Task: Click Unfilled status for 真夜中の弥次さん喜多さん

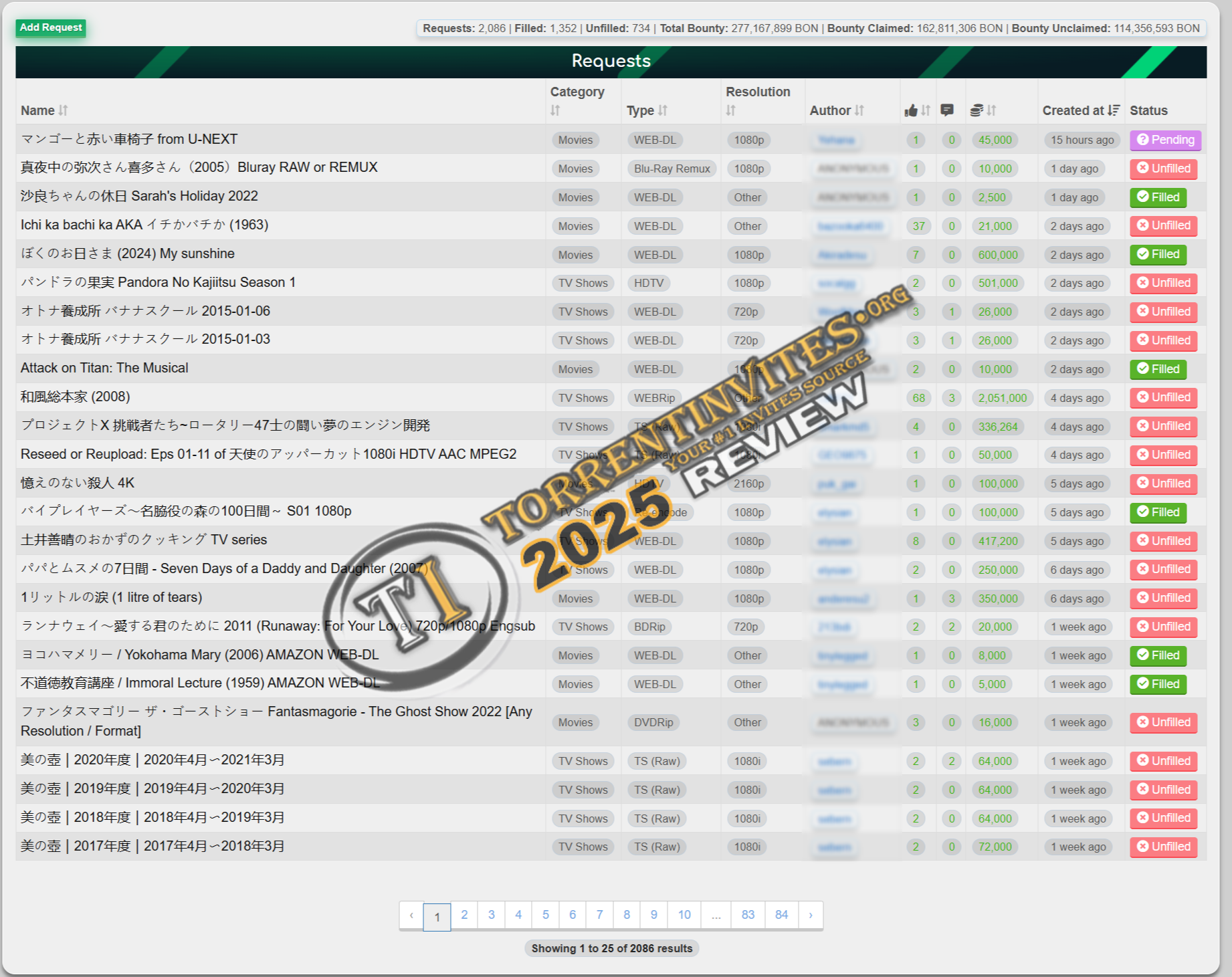Action: (1164, 169)
